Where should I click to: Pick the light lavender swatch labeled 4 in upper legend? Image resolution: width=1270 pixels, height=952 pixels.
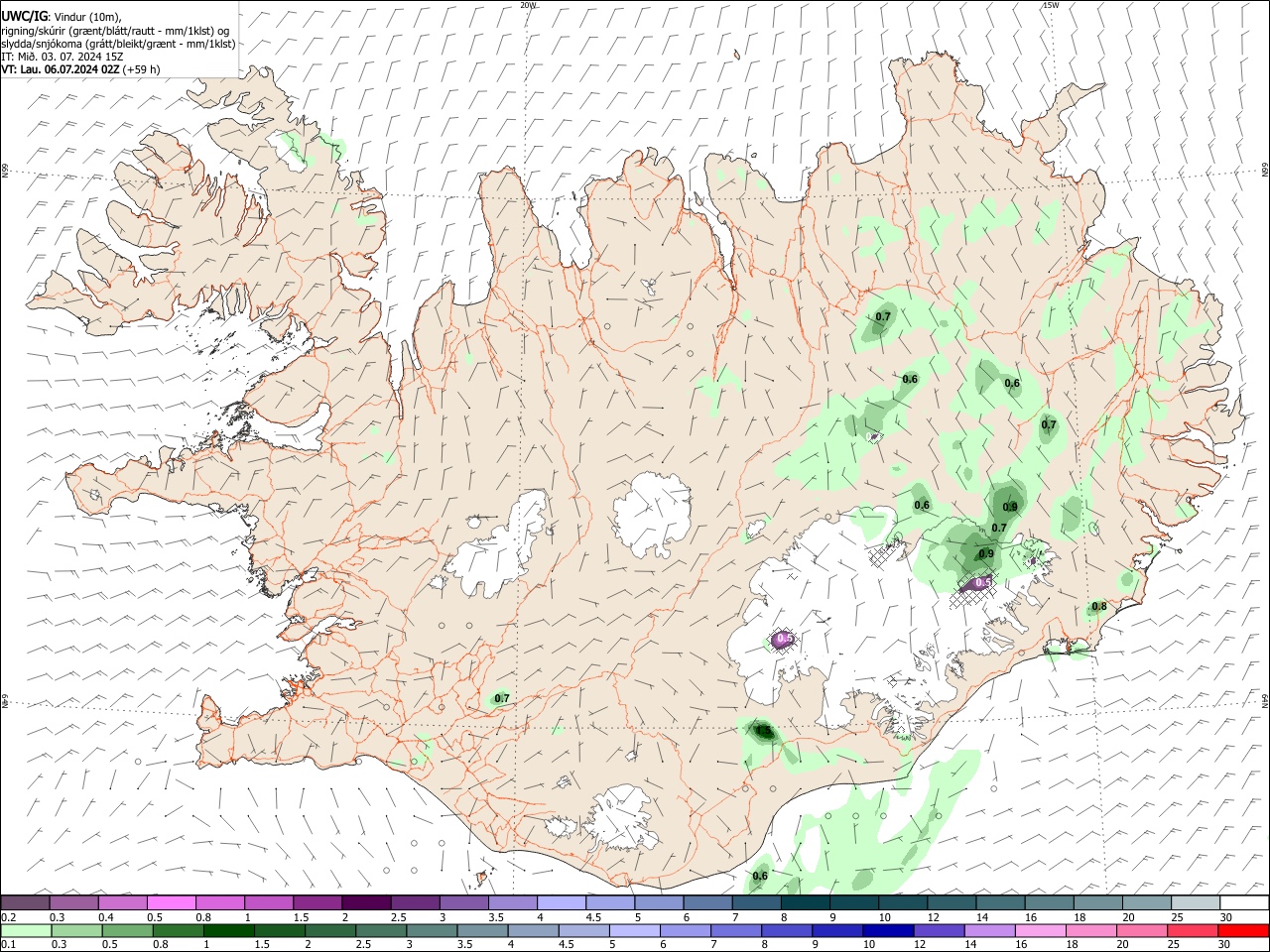(x=561, y=903)
